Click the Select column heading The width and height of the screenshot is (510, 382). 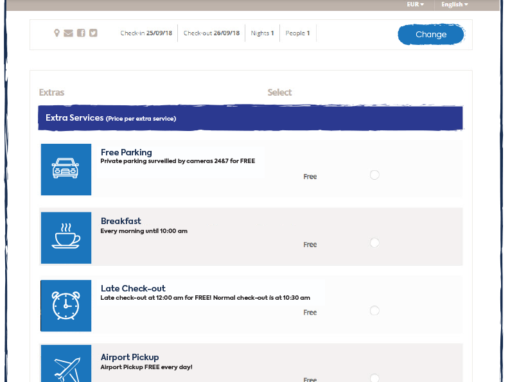pyautogui.click(x=280, y=92)
